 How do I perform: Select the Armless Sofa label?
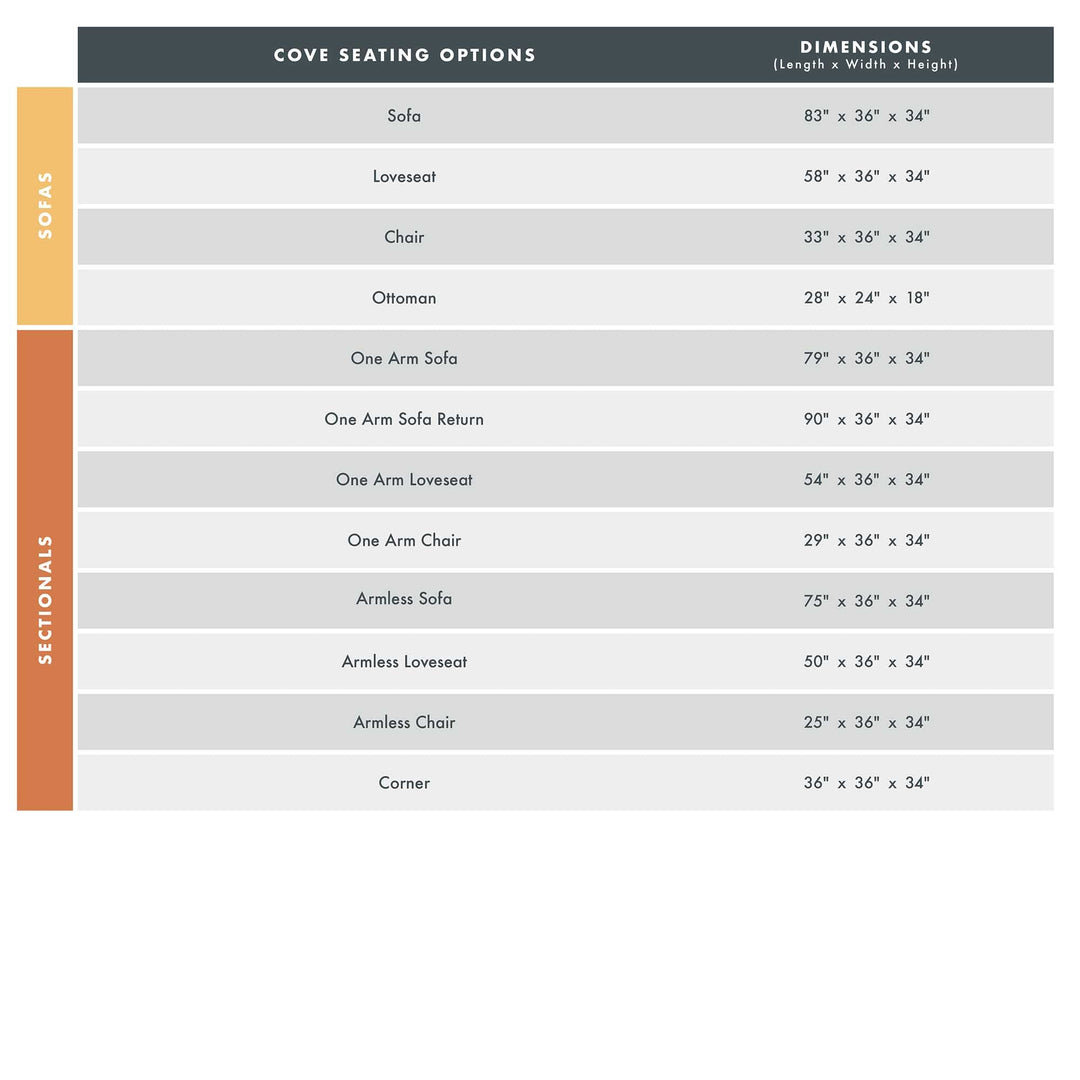[x=404, y=599]
